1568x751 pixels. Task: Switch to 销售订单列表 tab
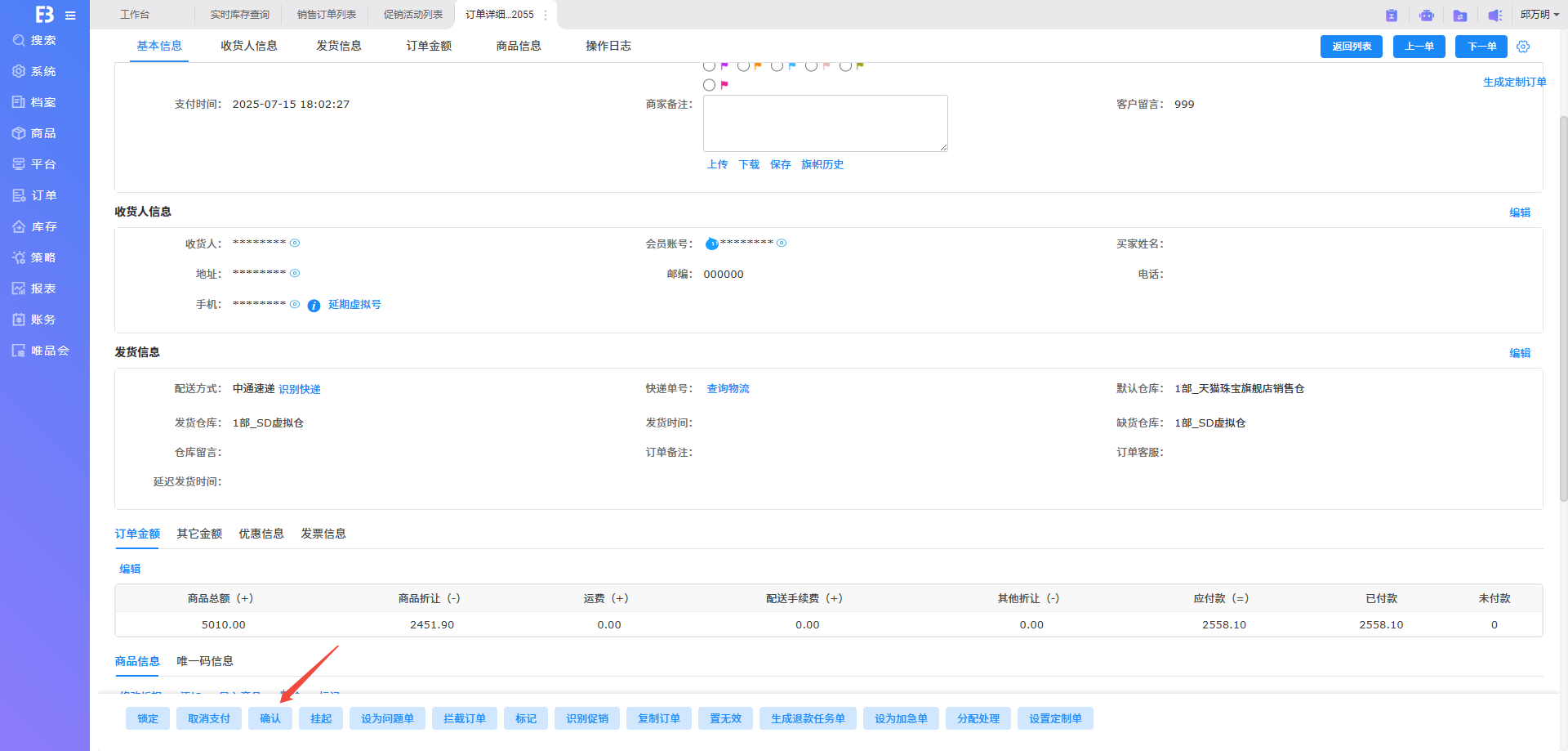[326, 15]
